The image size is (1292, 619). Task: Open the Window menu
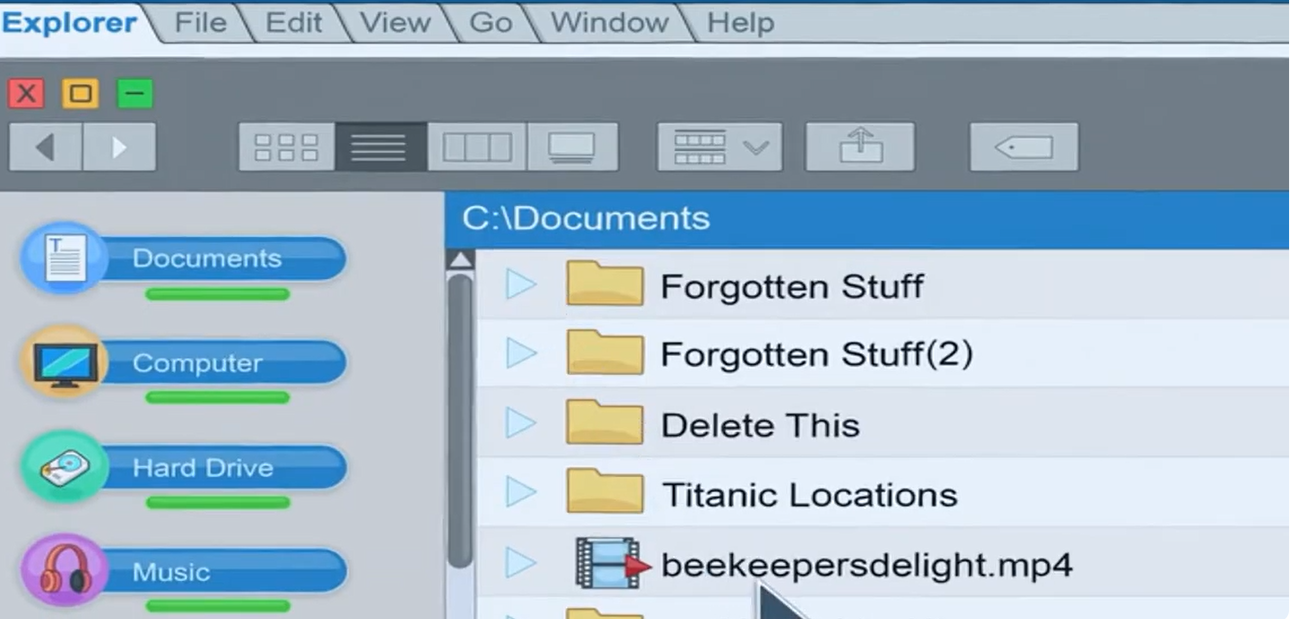tap(609, 23)
